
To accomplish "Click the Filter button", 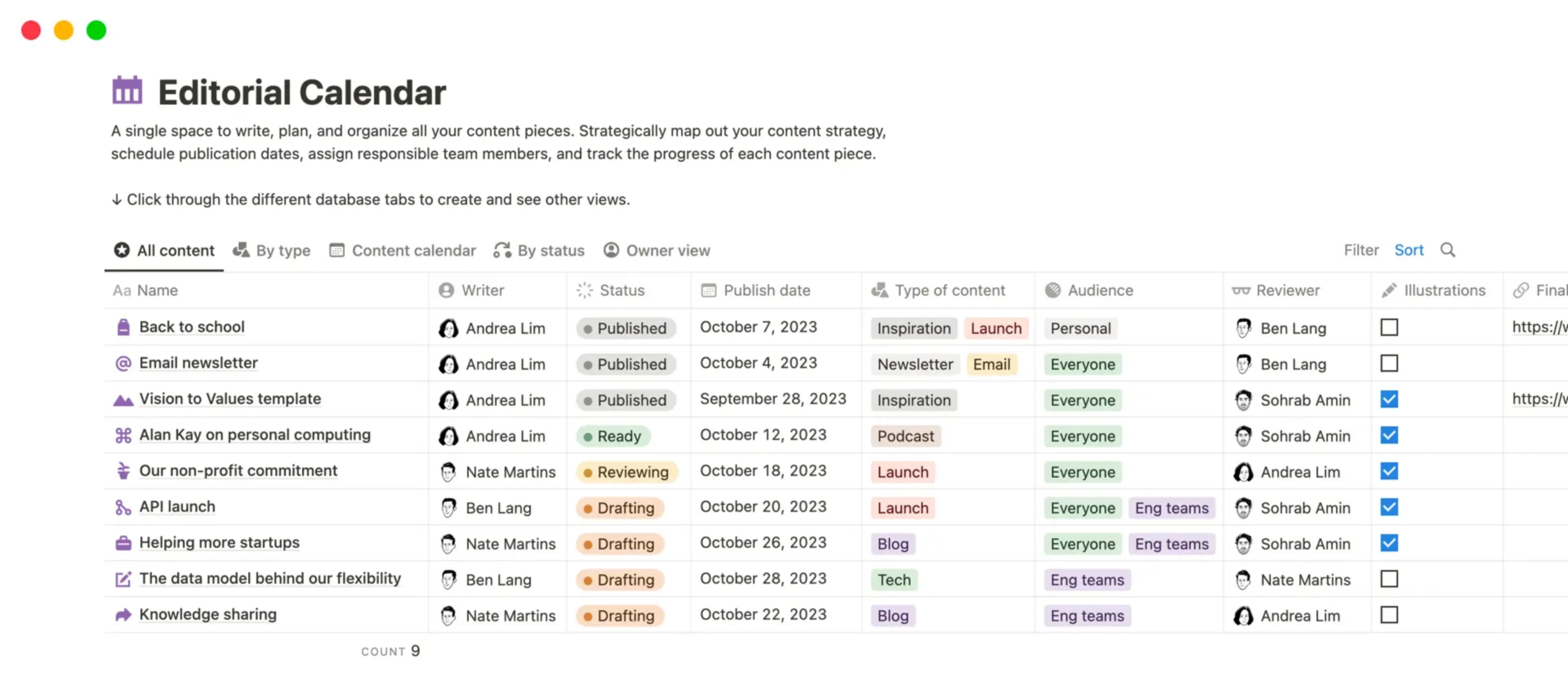I will pos(1361,250).
